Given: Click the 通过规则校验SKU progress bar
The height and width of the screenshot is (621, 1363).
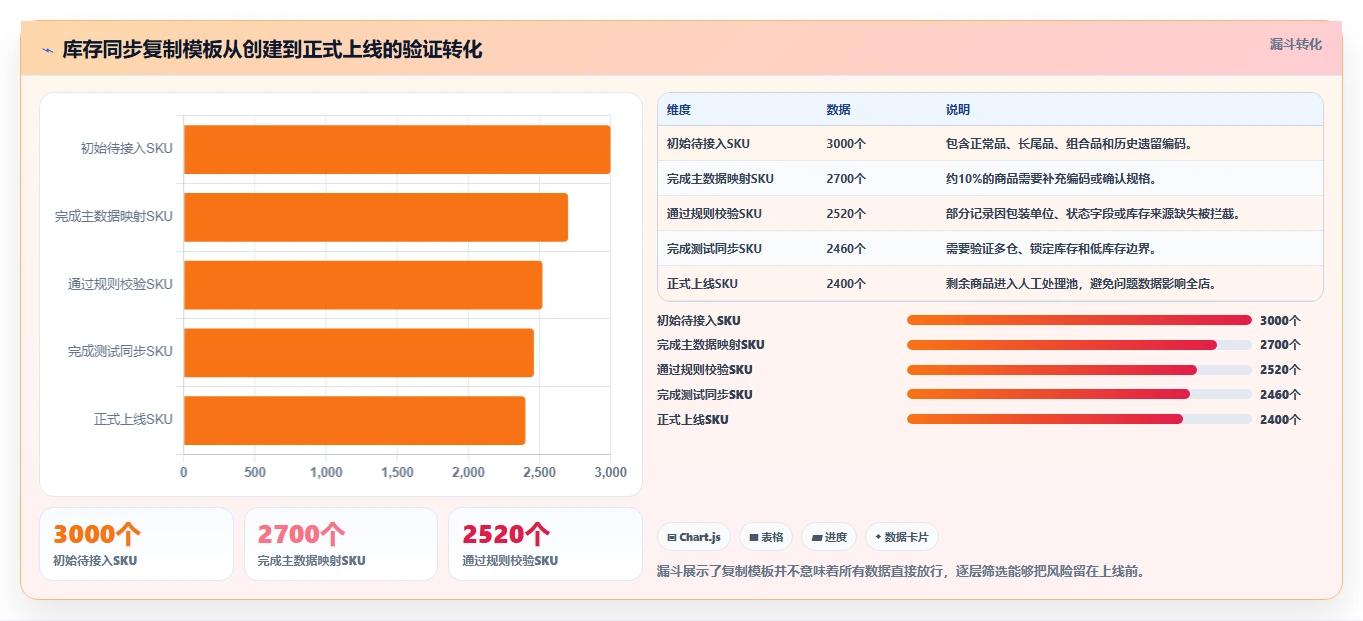Looking at the screenshot, I should pos(1079,370).
